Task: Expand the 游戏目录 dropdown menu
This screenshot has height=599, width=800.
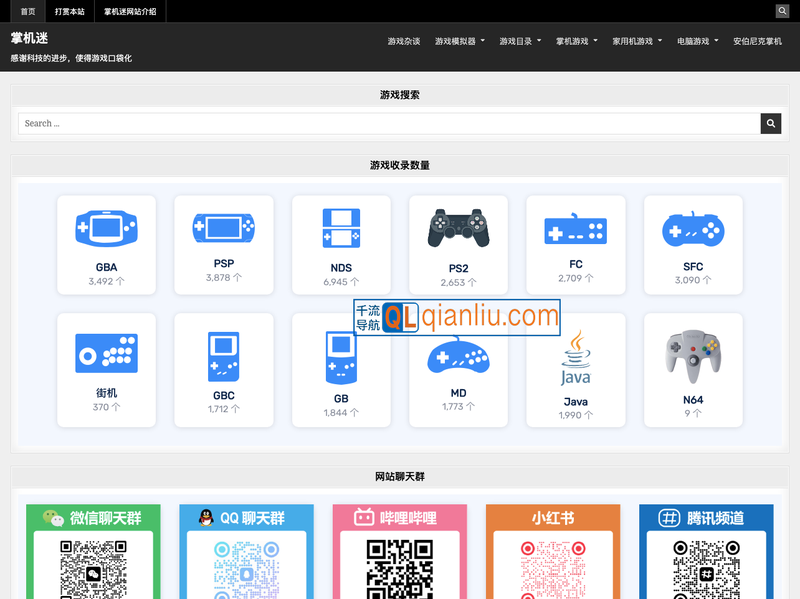Action: coord(521,42)
